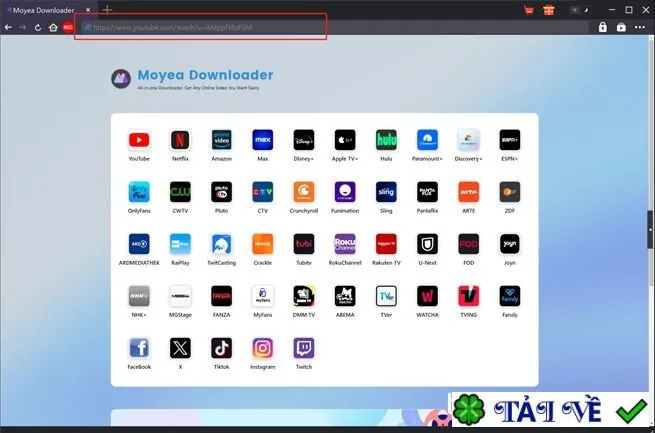Open the Rakuten TV icon

click(x=386, y=244)
